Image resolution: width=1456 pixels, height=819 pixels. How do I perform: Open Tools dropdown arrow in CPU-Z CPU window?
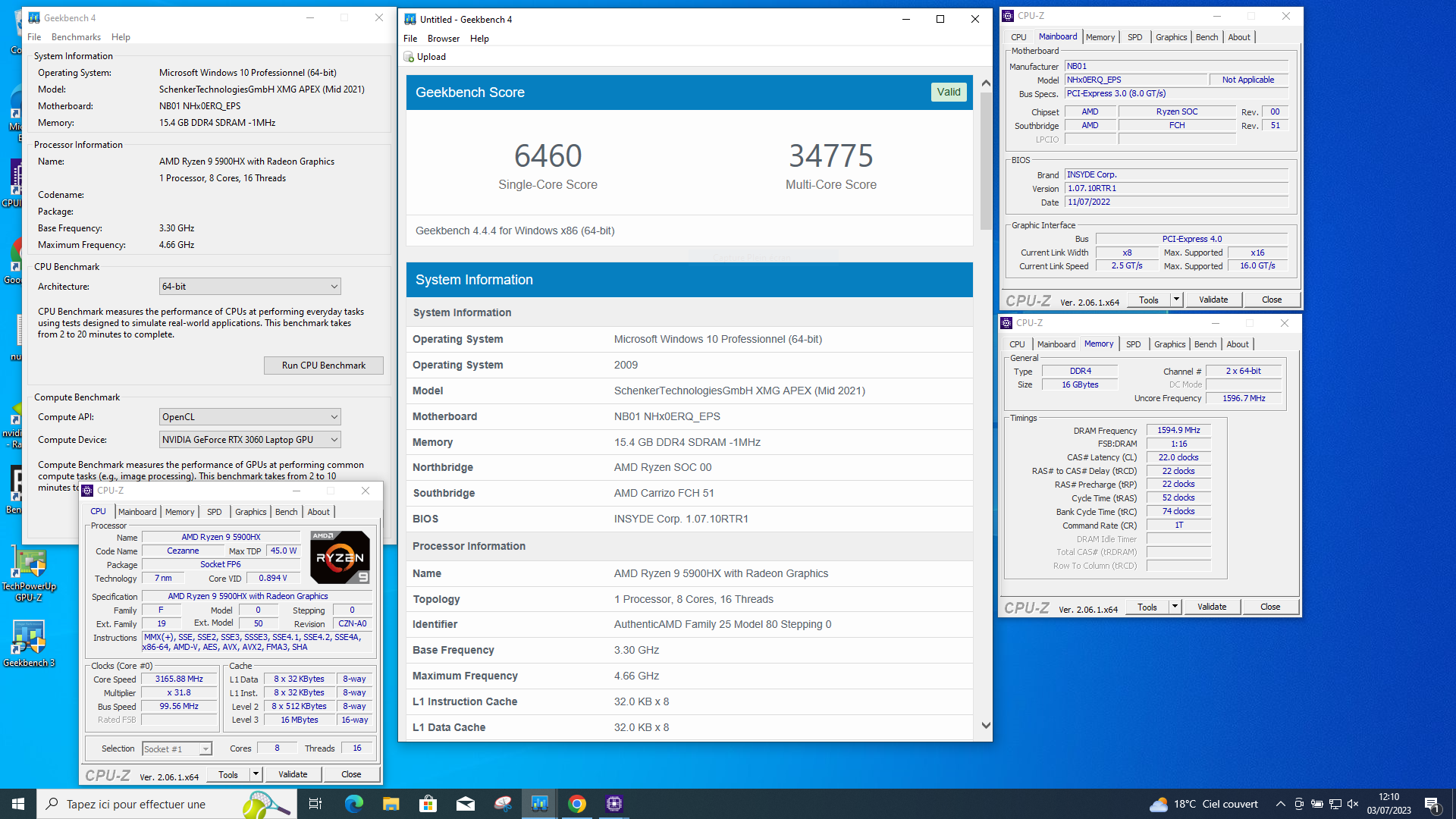pos(256,774)
